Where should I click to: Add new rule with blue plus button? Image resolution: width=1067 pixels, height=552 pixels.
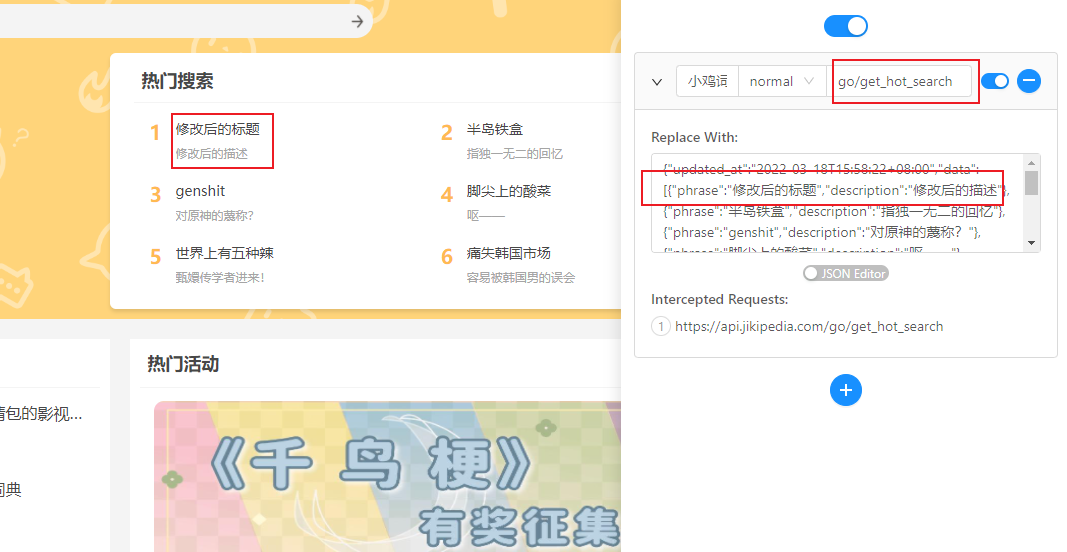pos(846,390)
